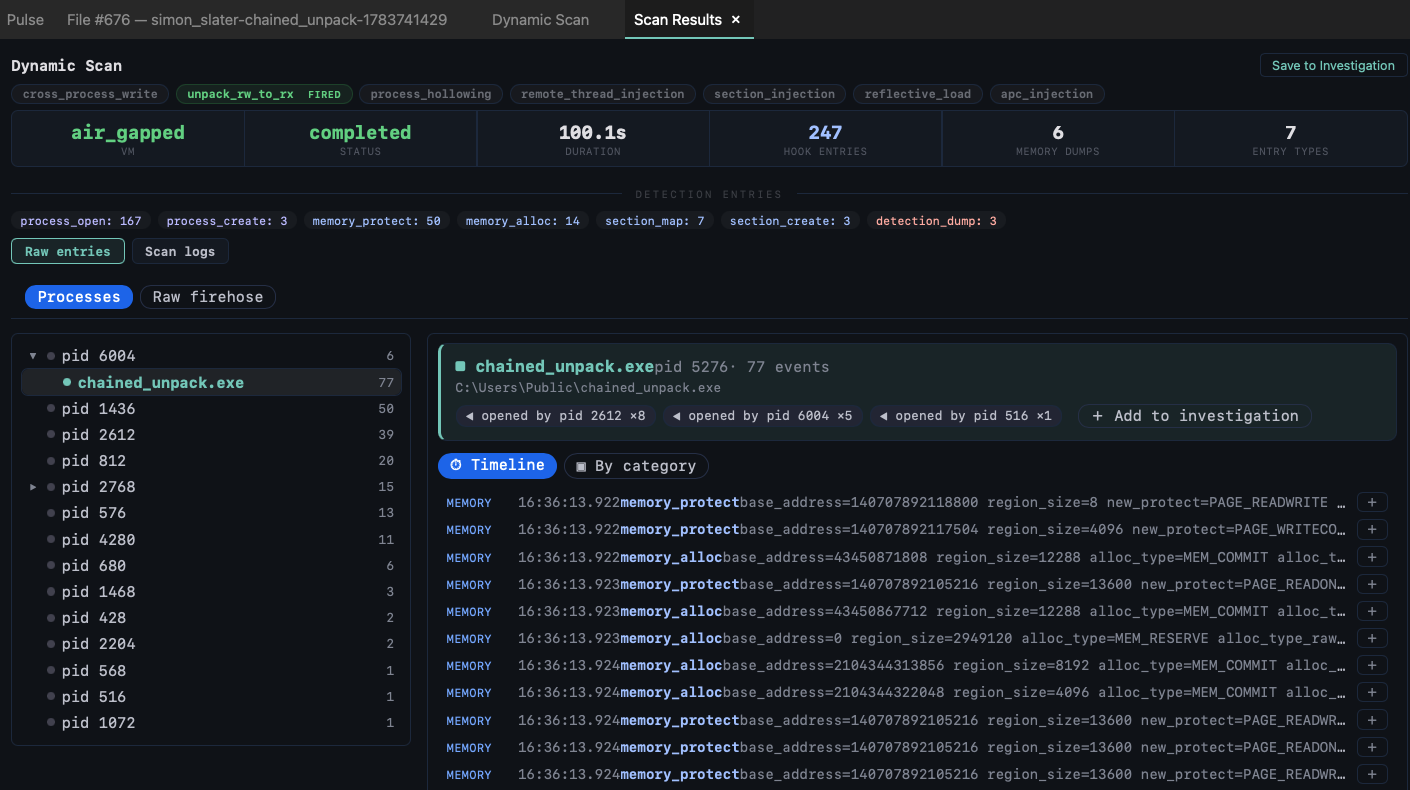Select reflective_load detection chip
The image size is (1410, 790).
(918, 94)
